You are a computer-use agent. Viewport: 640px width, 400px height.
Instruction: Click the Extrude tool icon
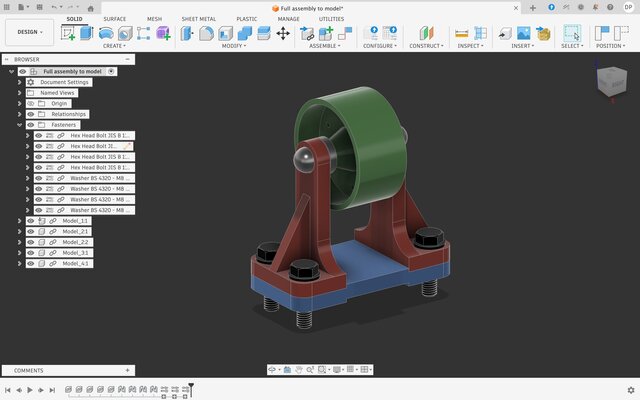coord(87,33)
